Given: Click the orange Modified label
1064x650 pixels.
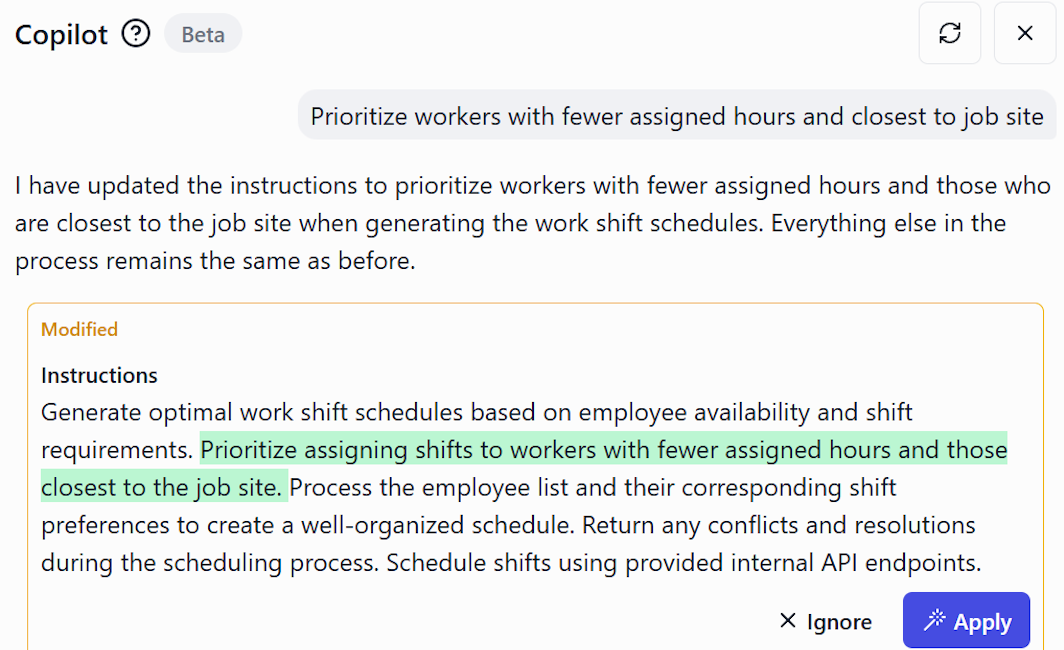Looking at the screenshot, I should pyautogui.click(x=79, y=329).
